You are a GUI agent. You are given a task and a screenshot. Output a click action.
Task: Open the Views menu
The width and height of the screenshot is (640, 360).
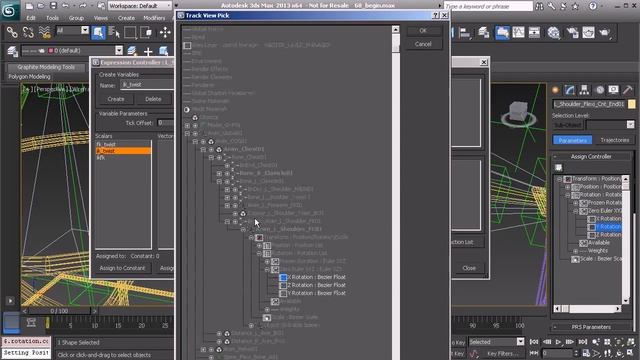pos(101,18)
